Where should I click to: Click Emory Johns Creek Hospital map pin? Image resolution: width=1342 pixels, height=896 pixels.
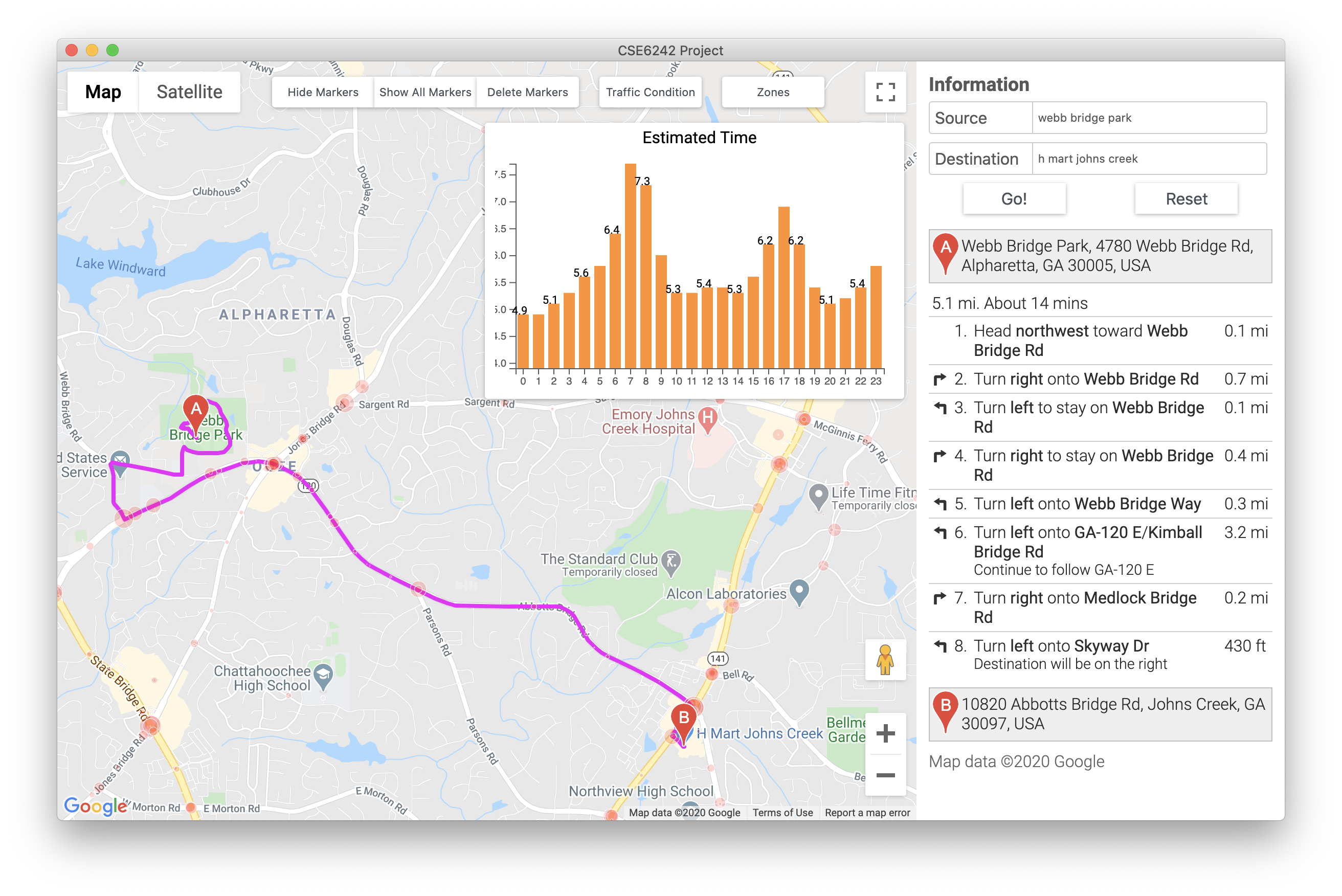(708, 418)
